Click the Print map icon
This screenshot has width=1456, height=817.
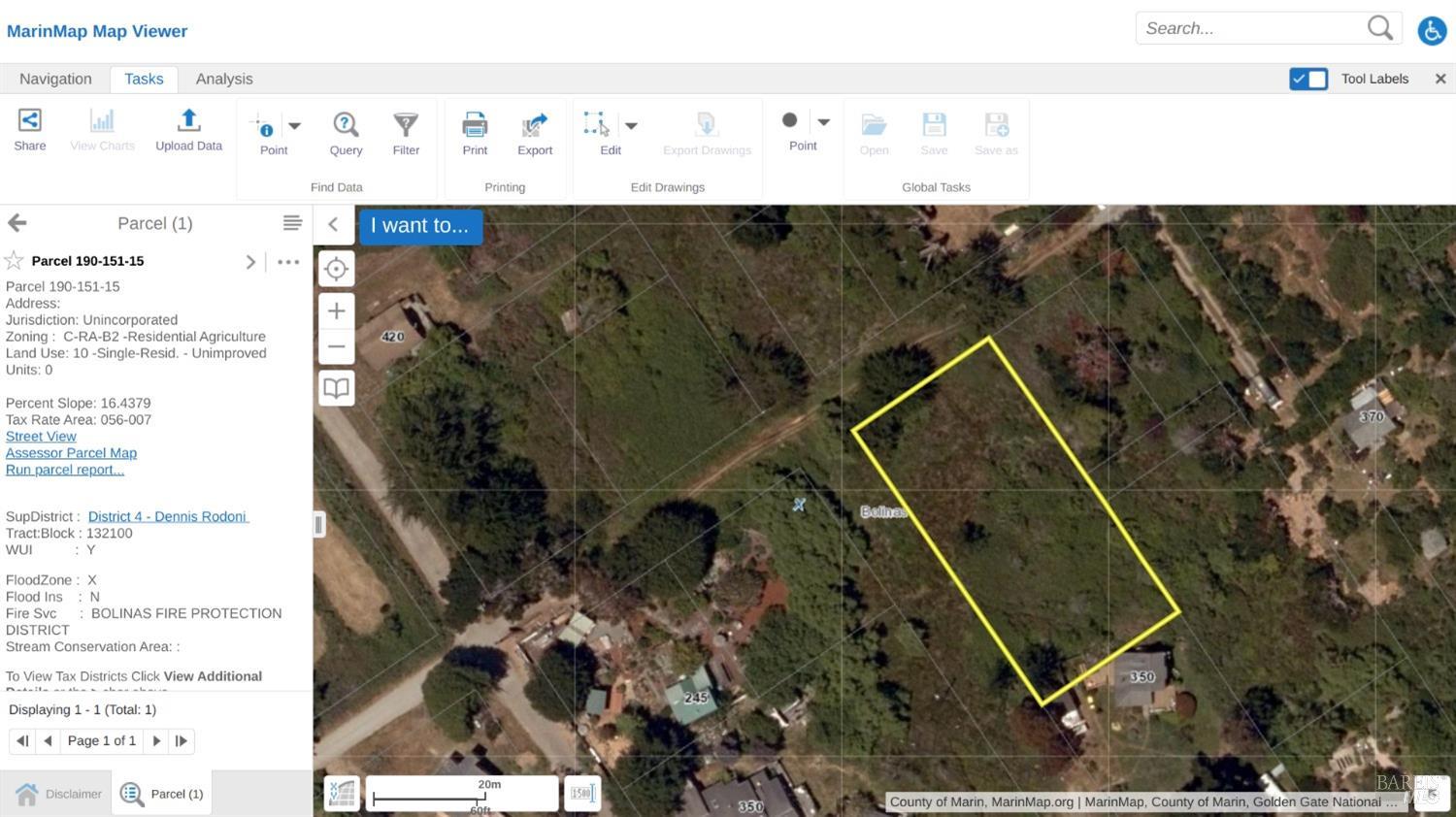point(475,125)
